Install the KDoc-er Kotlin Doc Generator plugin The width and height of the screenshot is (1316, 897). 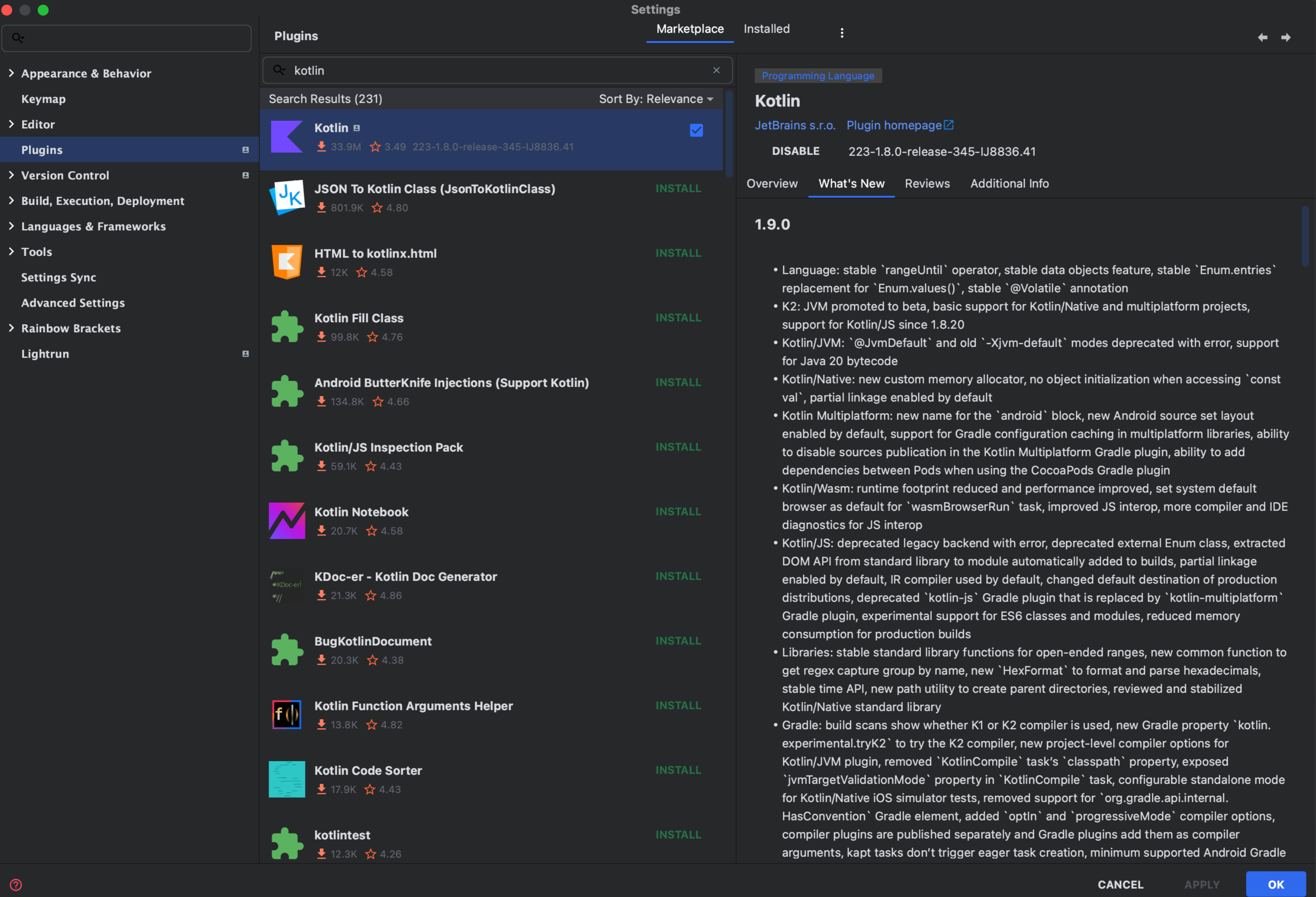pyautogui.click(x=678, y=576)
